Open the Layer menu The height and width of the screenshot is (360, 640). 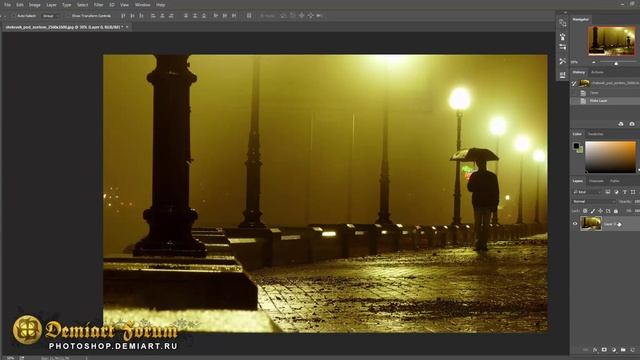tap(51, 5)
